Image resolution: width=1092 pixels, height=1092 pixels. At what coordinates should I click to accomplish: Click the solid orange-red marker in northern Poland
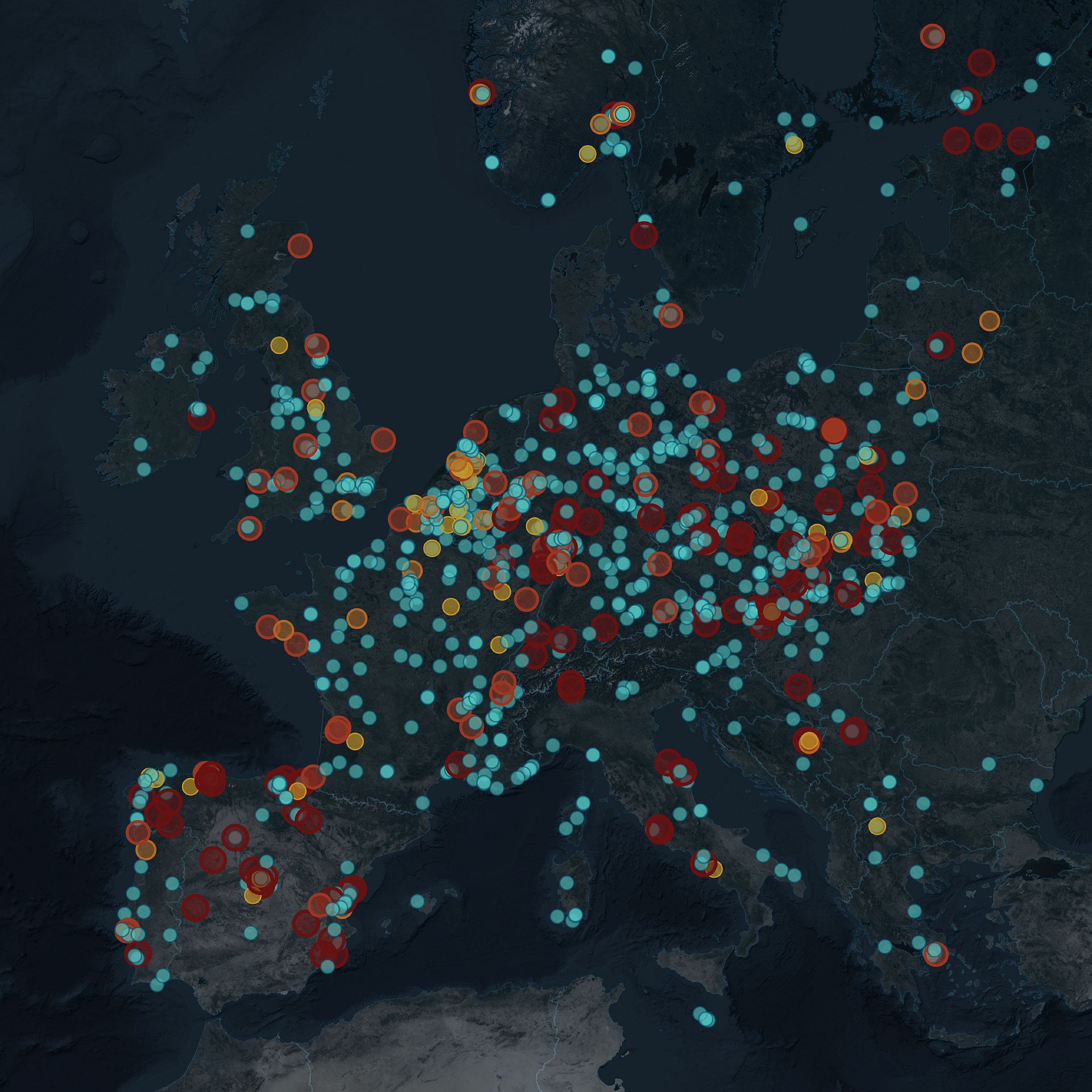click(x=833, y=429)
